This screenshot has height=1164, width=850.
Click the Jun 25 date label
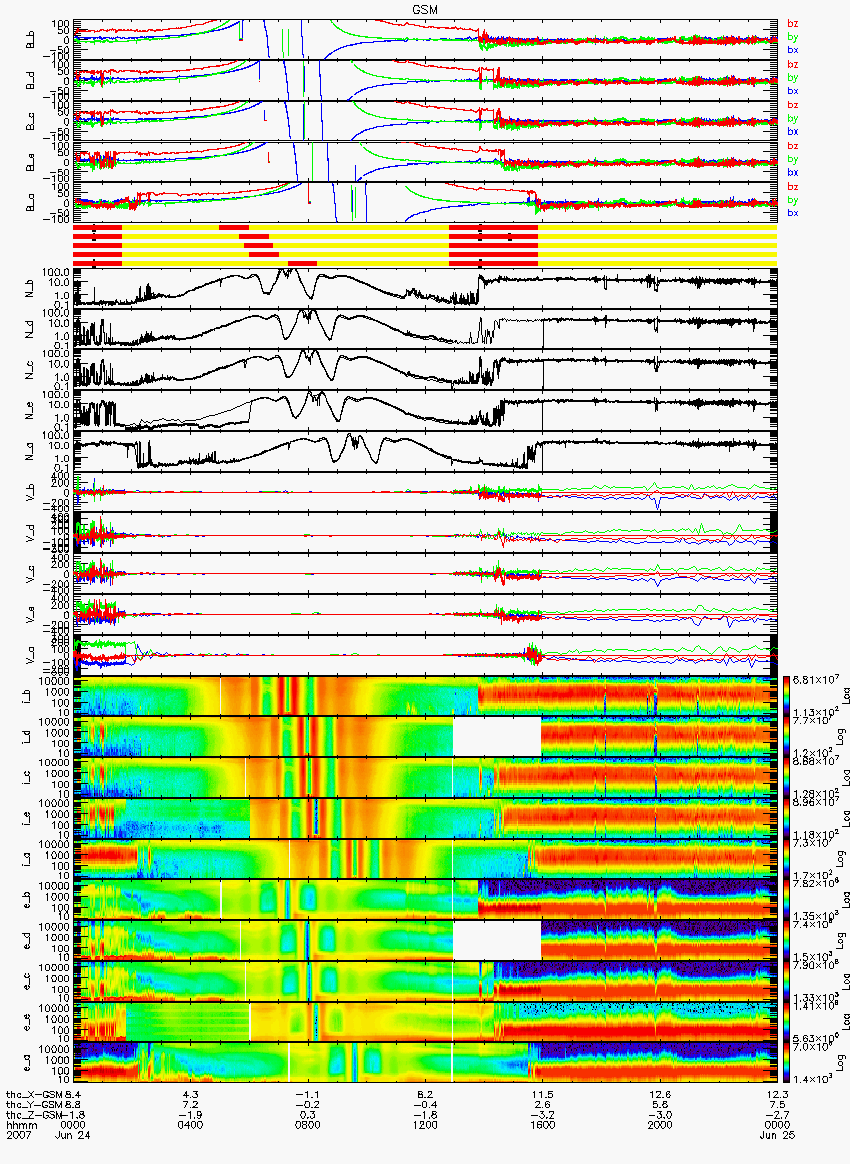[x=777, y=1135]
